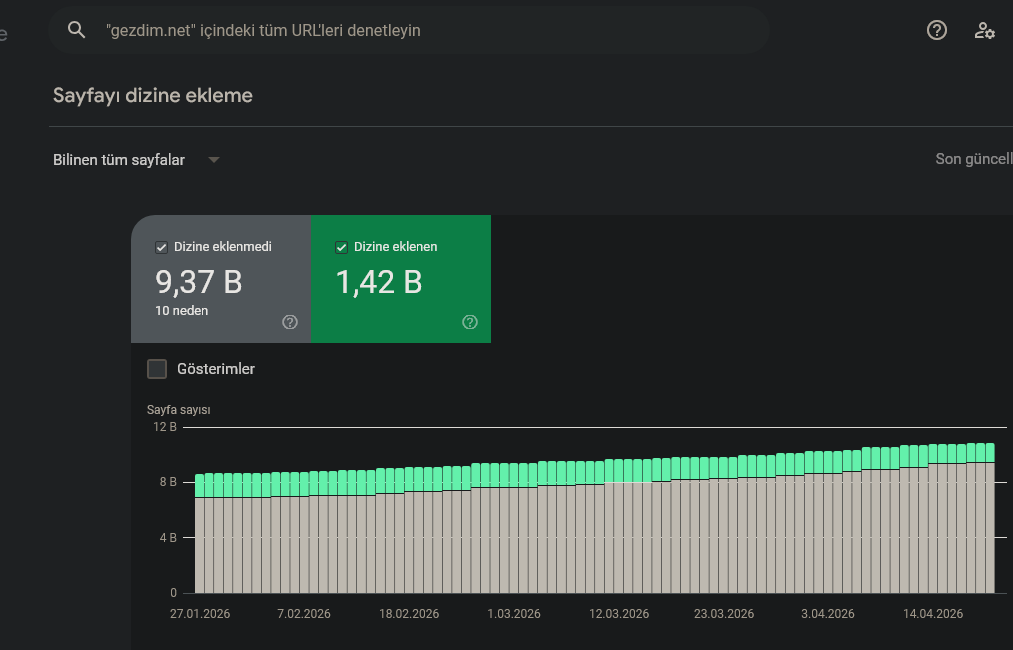Expand the Bilinen tüm sayfalar dropdown arrow
Image resolution: width=1013 pixels, height=650 pixels.
pyautogui.click(x=214, y=160)
